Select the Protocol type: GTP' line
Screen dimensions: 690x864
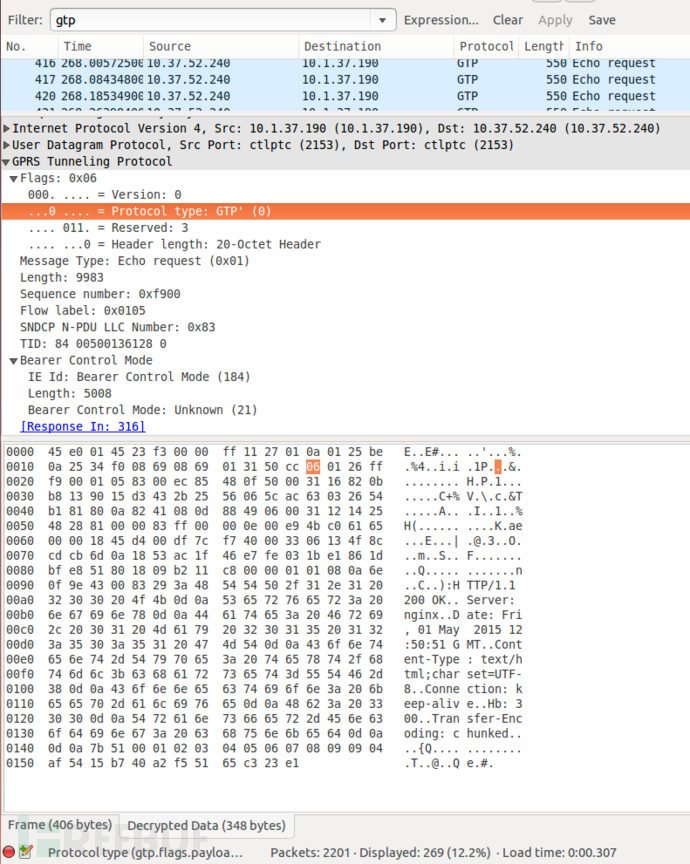[345, 211]
